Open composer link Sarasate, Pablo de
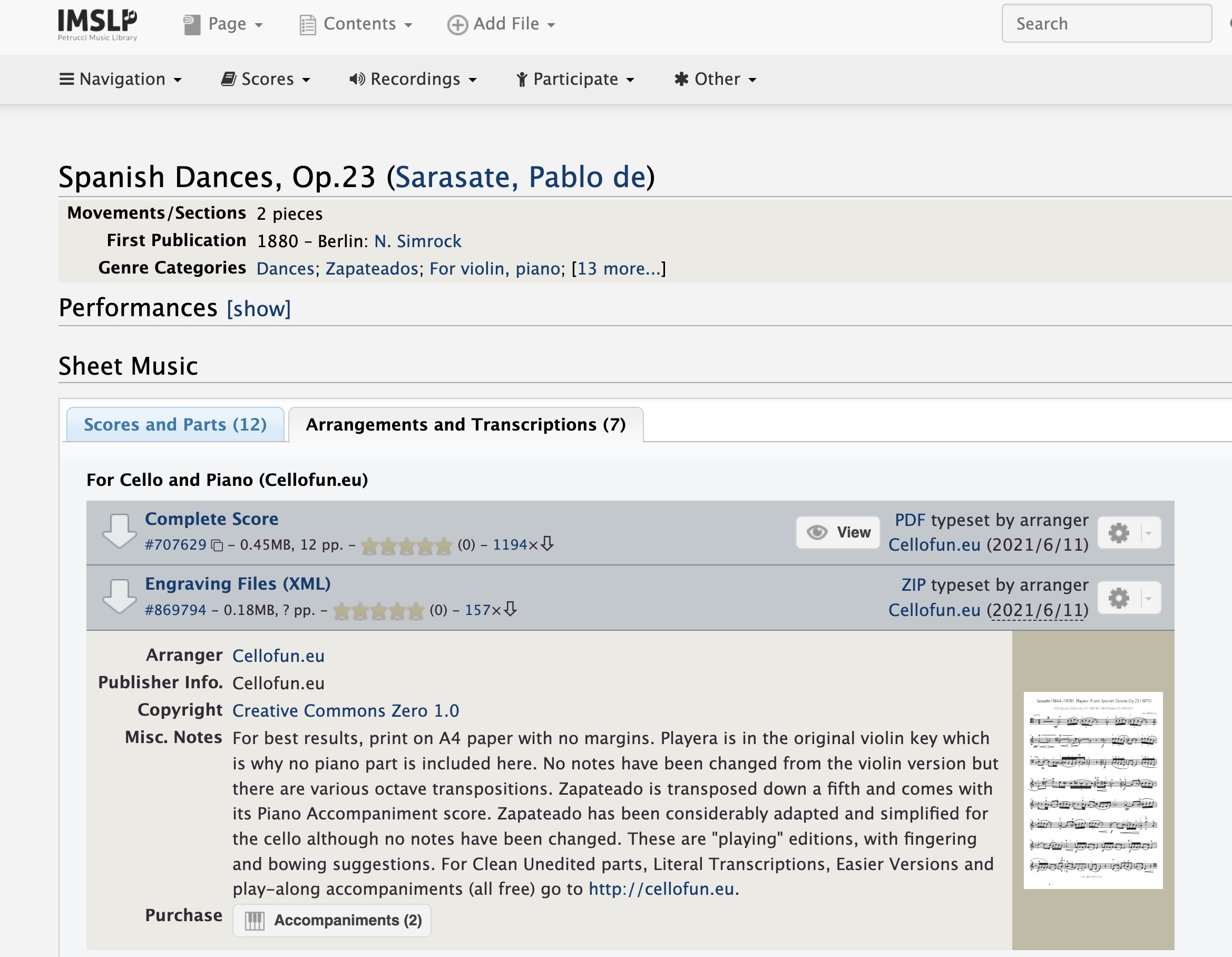 click(x=520, y=177)
